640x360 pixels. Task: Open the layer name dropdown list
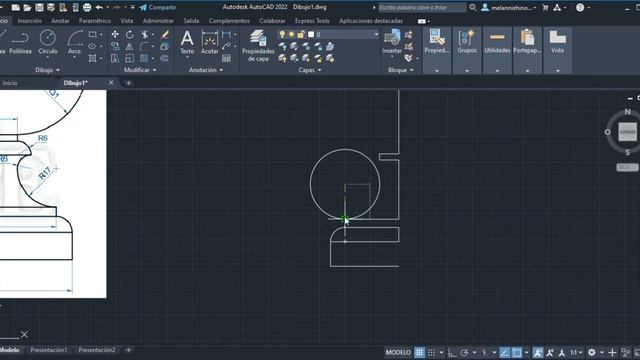[376, 34]
